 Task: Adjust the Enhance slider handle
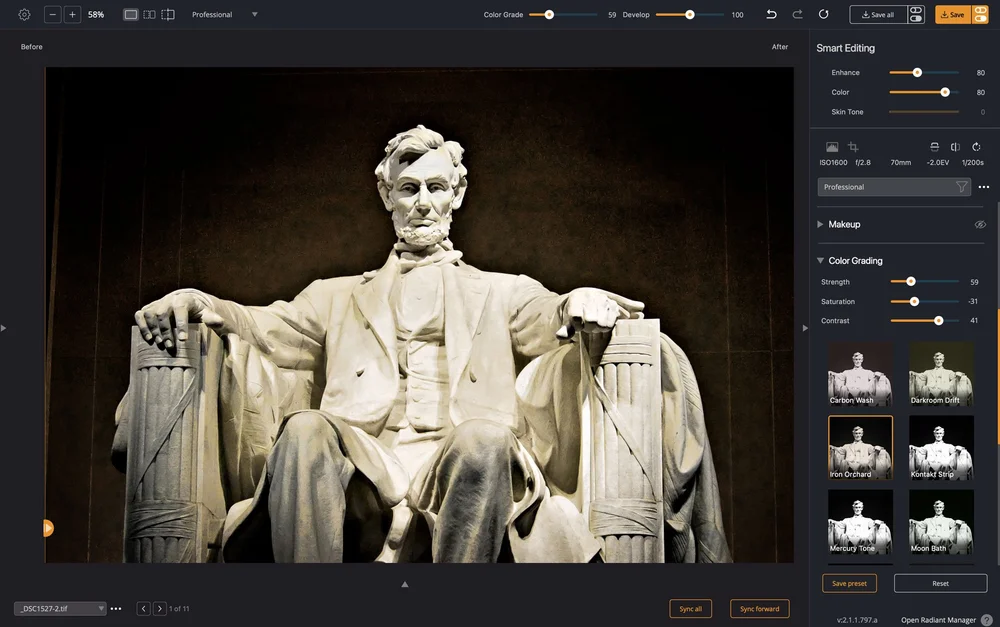point(917,73)
